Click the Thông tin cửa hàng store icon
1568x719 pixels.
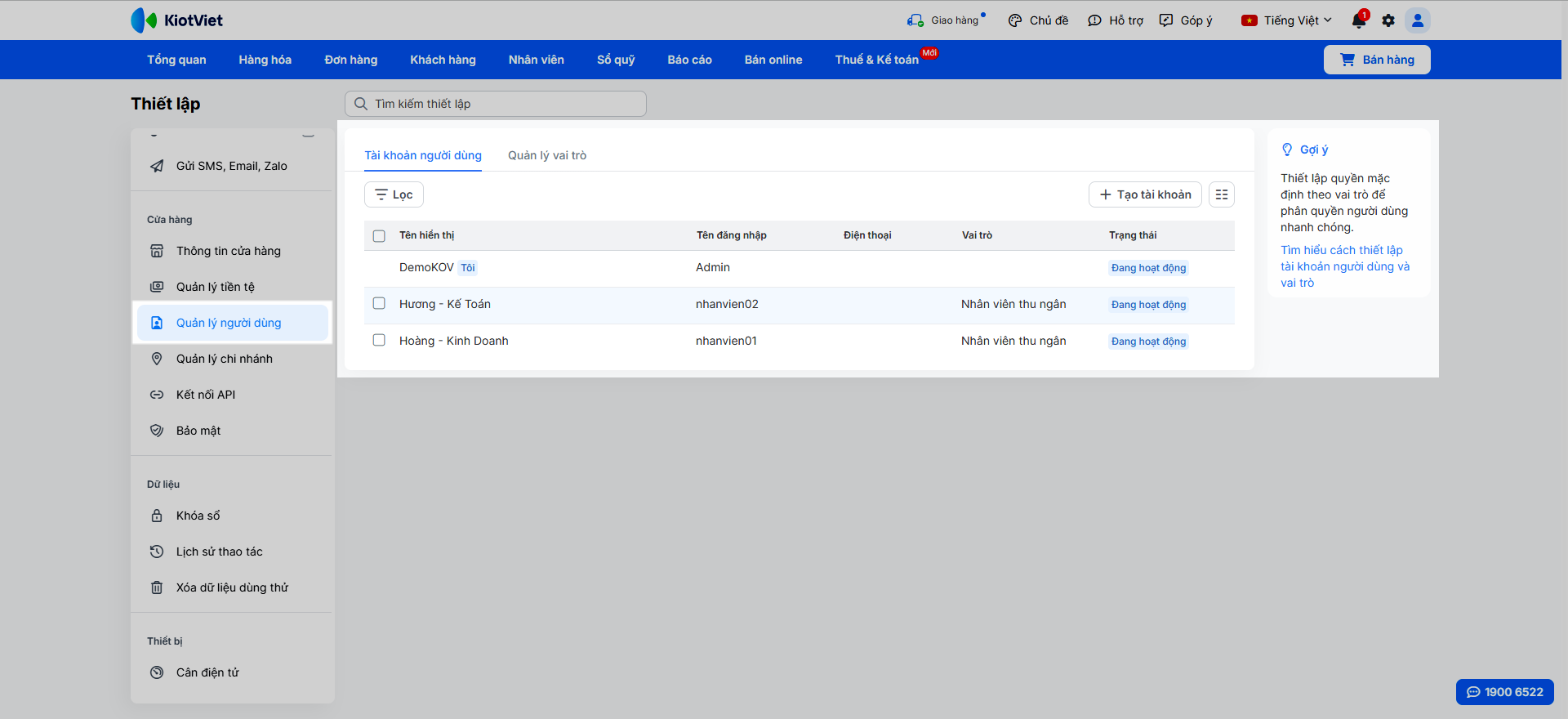[x=157, y=251]
